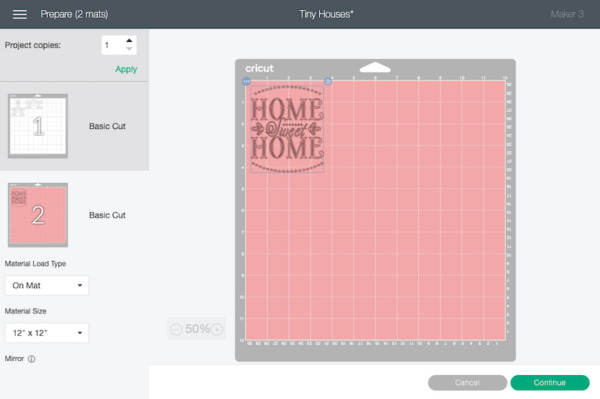The image size is (600, 399).
Task: Open the Material Size dropdown
Action: click(x=47, y=333)
